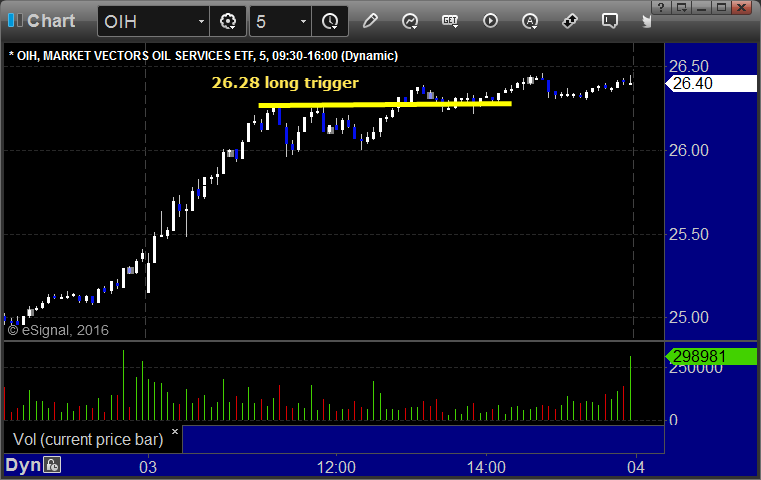Click the Twitter bird share icon

[647, 21]
